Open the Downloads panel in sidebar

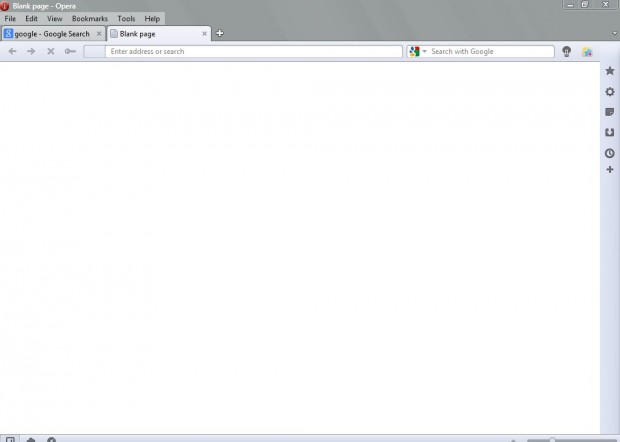click(x=610, y=132)
